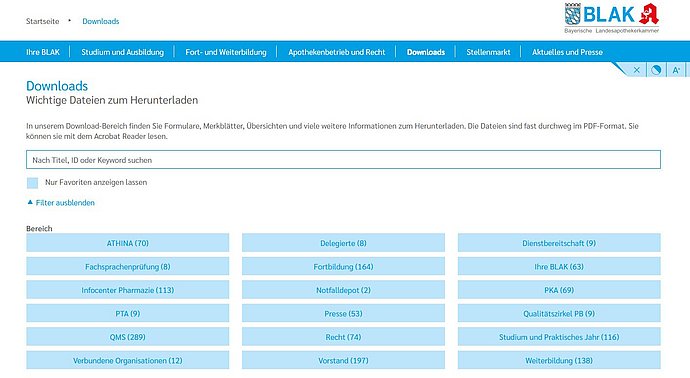Open 'Ihre BLAK' menu
Screen dimensions: 690x378
pyautogui.click(x=43, y=52)
